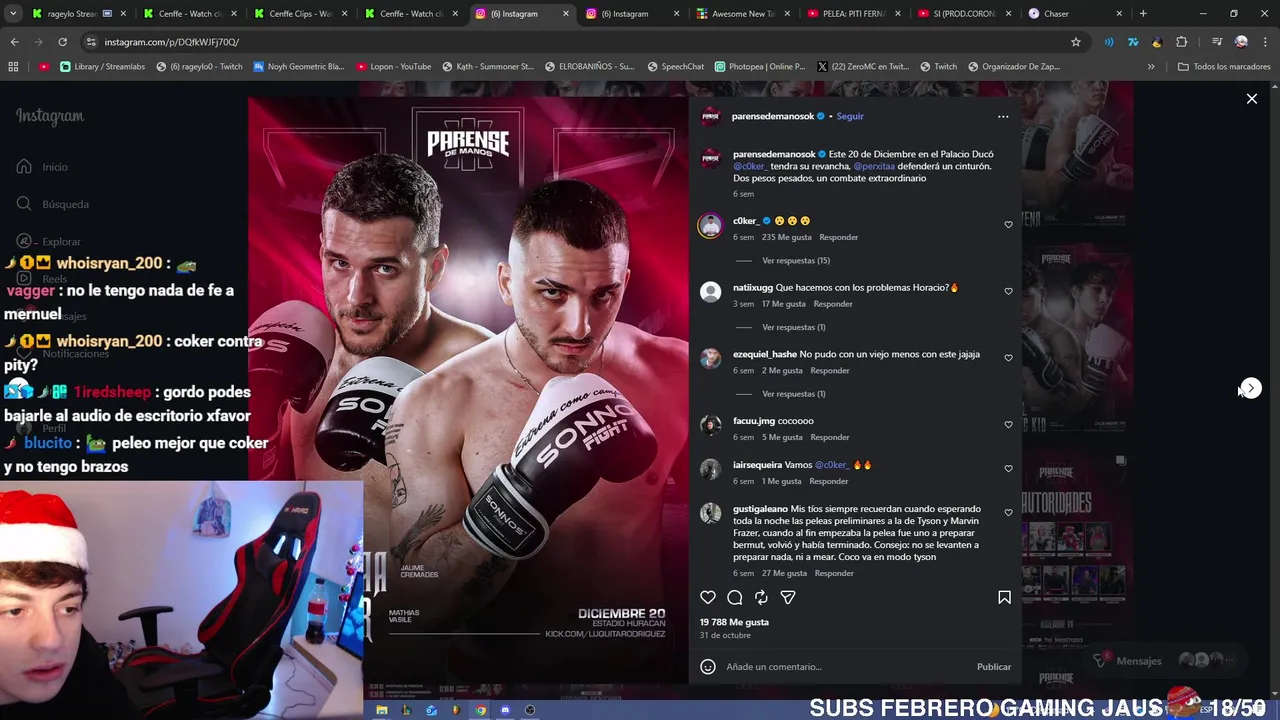Open Búsqueda in Instagram sidebar
This screenshot has height=720, width=1280.
click(52, 204)
